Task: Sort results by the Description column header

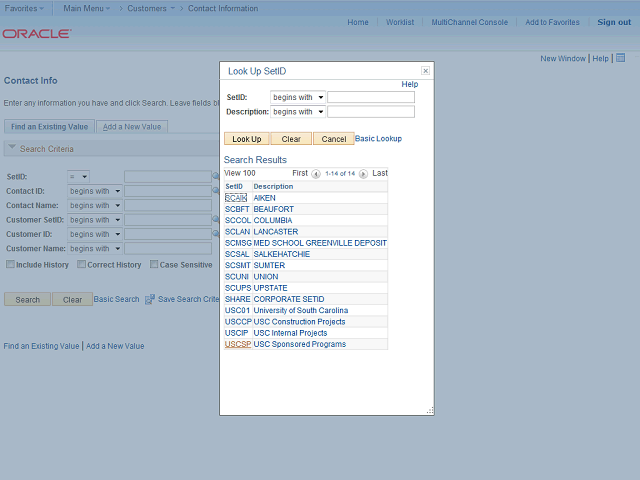Action: [x=273, y=187]
